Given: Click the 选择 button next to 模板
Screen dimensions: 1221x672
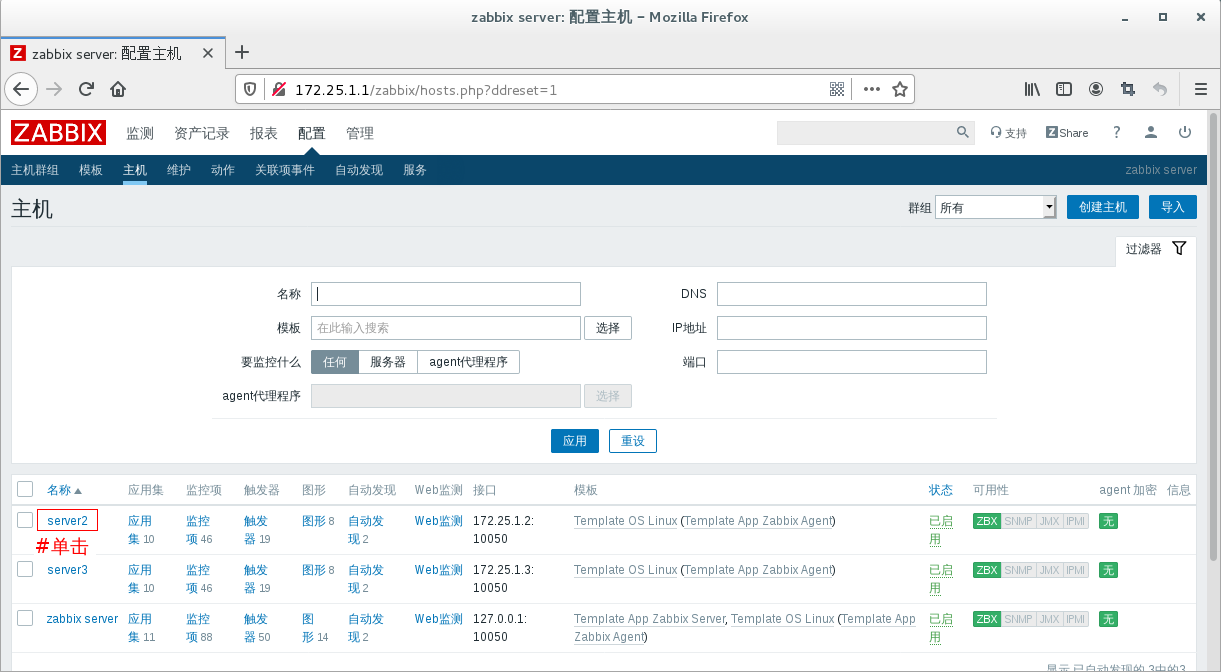Looking at the screenshot, I should click(x=608, y=328).
